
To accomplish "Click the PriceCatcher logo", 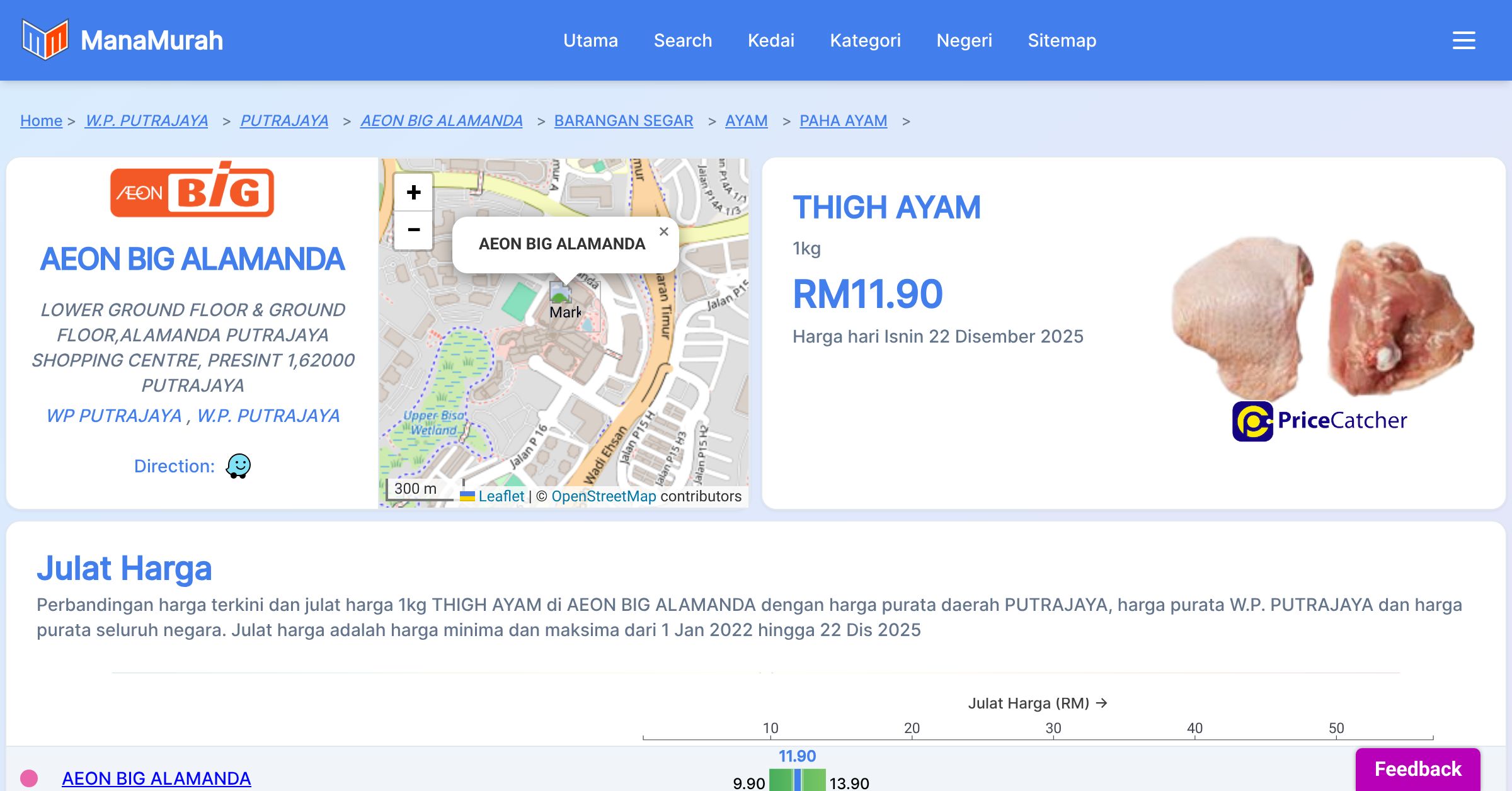I will [x=1319, y=421].
